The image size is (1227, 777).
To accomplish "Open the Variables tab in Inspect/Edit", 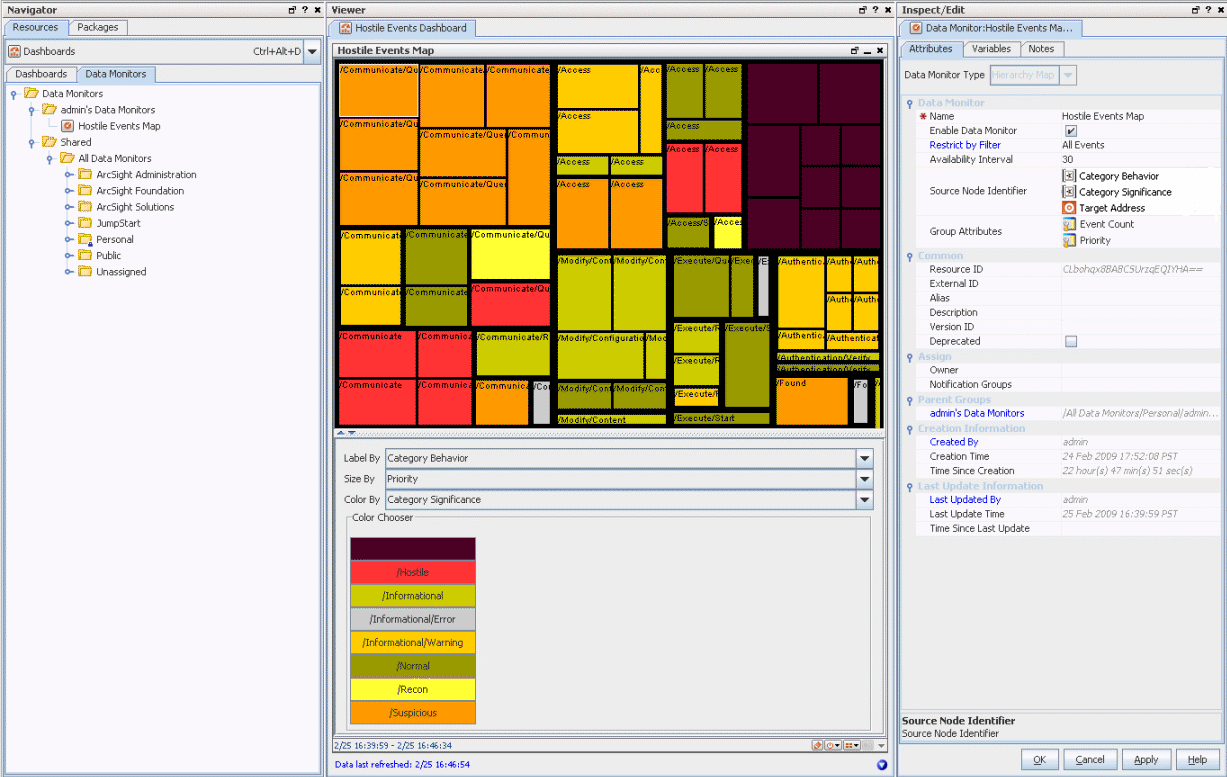I will [991, 48].
